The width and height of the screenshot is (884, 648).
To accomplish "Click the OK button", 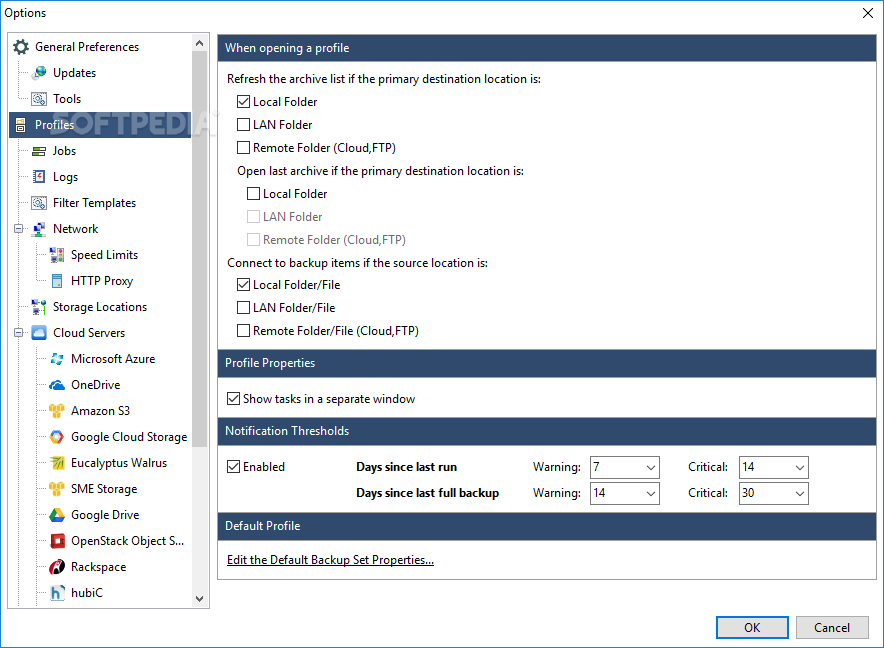I will click(x=752, y=628).
